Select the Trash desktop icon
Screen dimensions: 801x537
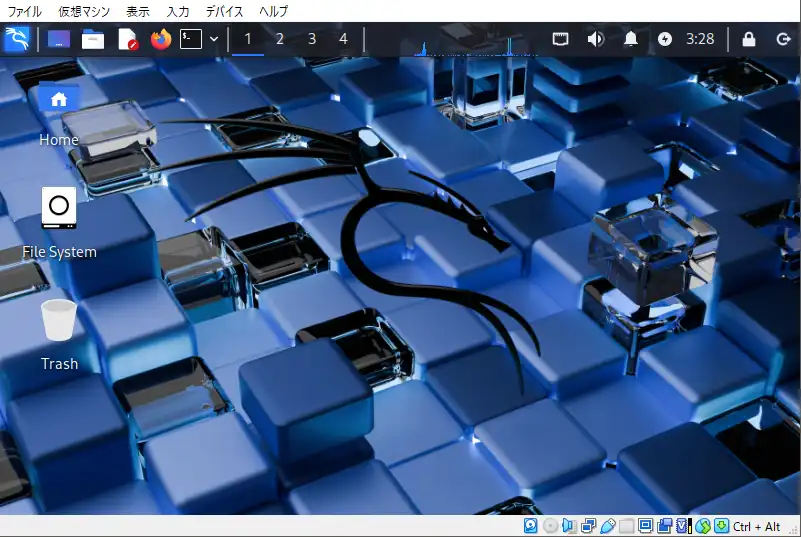(59, 335)
